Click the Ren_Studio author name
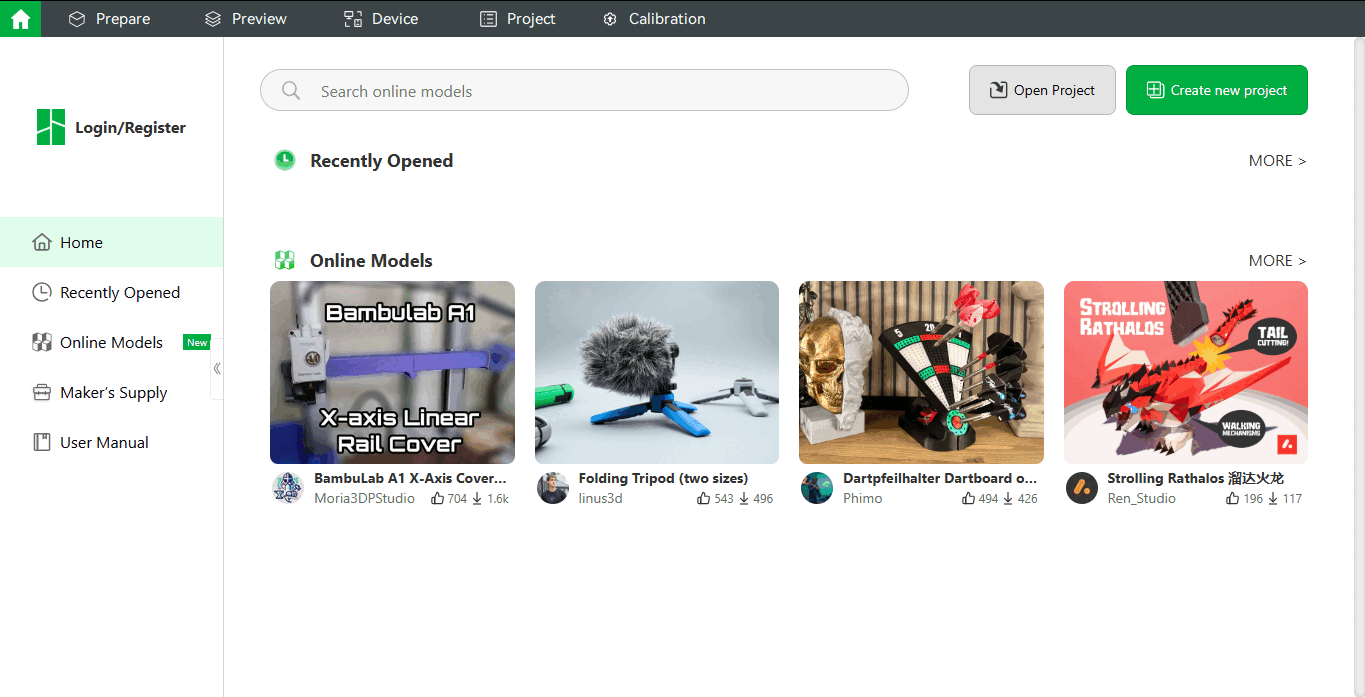 tap(1141, 498)
